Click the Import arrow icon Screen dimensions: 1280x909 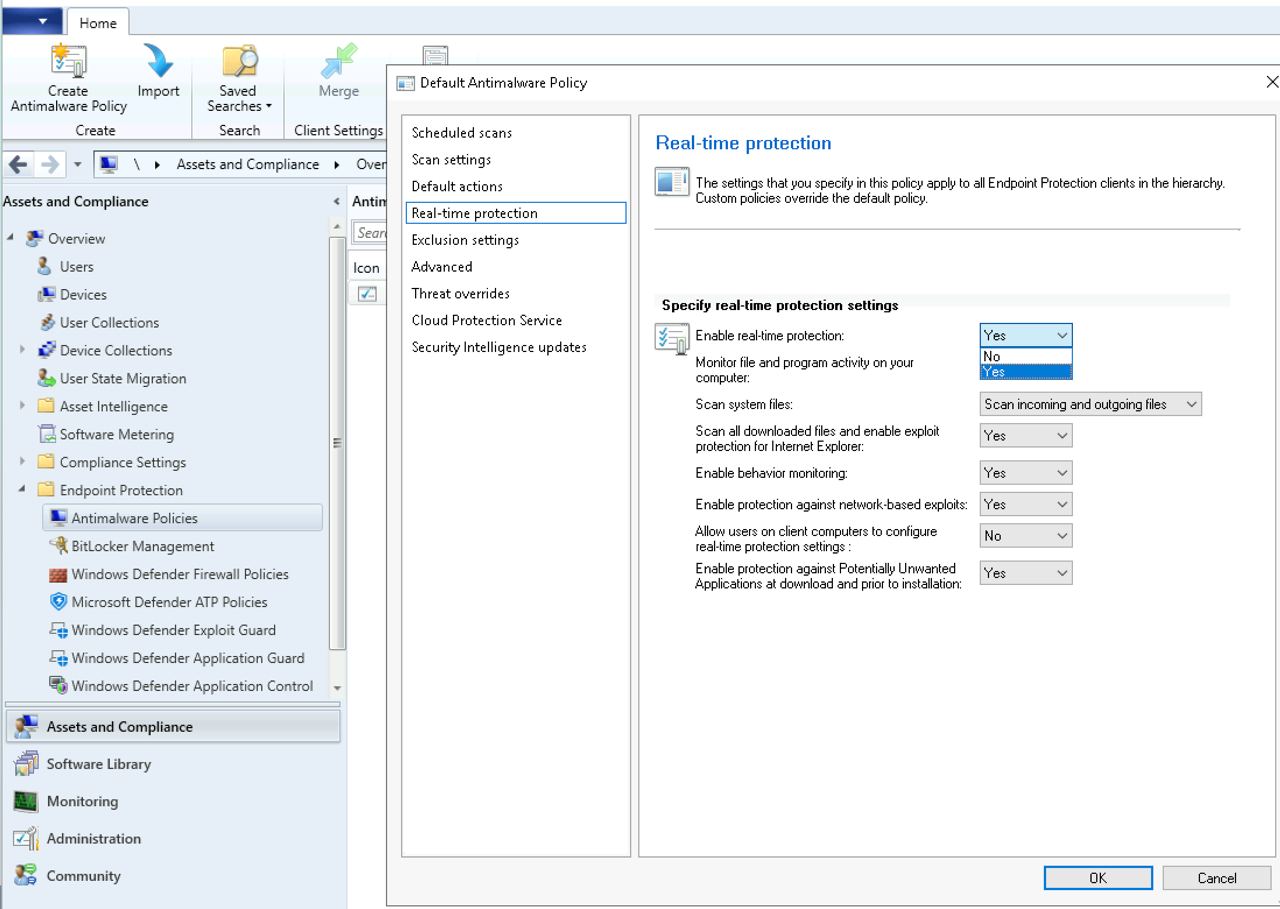pos(158,60)
